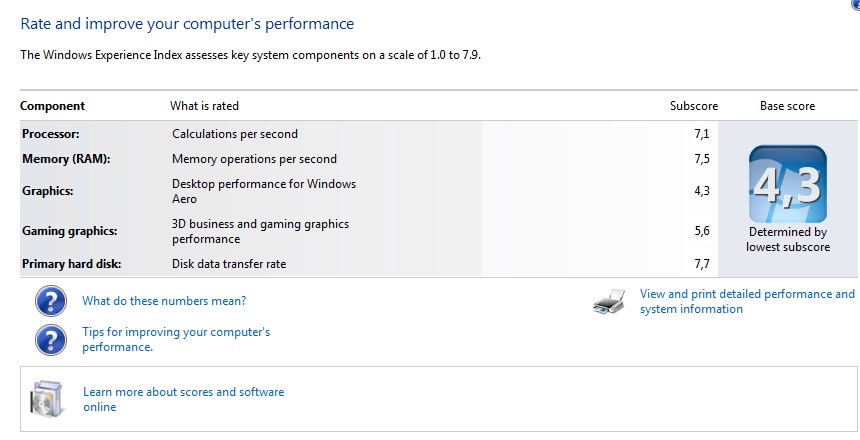Image resolution: width=860 pixels, height=440 pixels.
Task: Click the large blue base score badge
Action: [x=788, y=184]
